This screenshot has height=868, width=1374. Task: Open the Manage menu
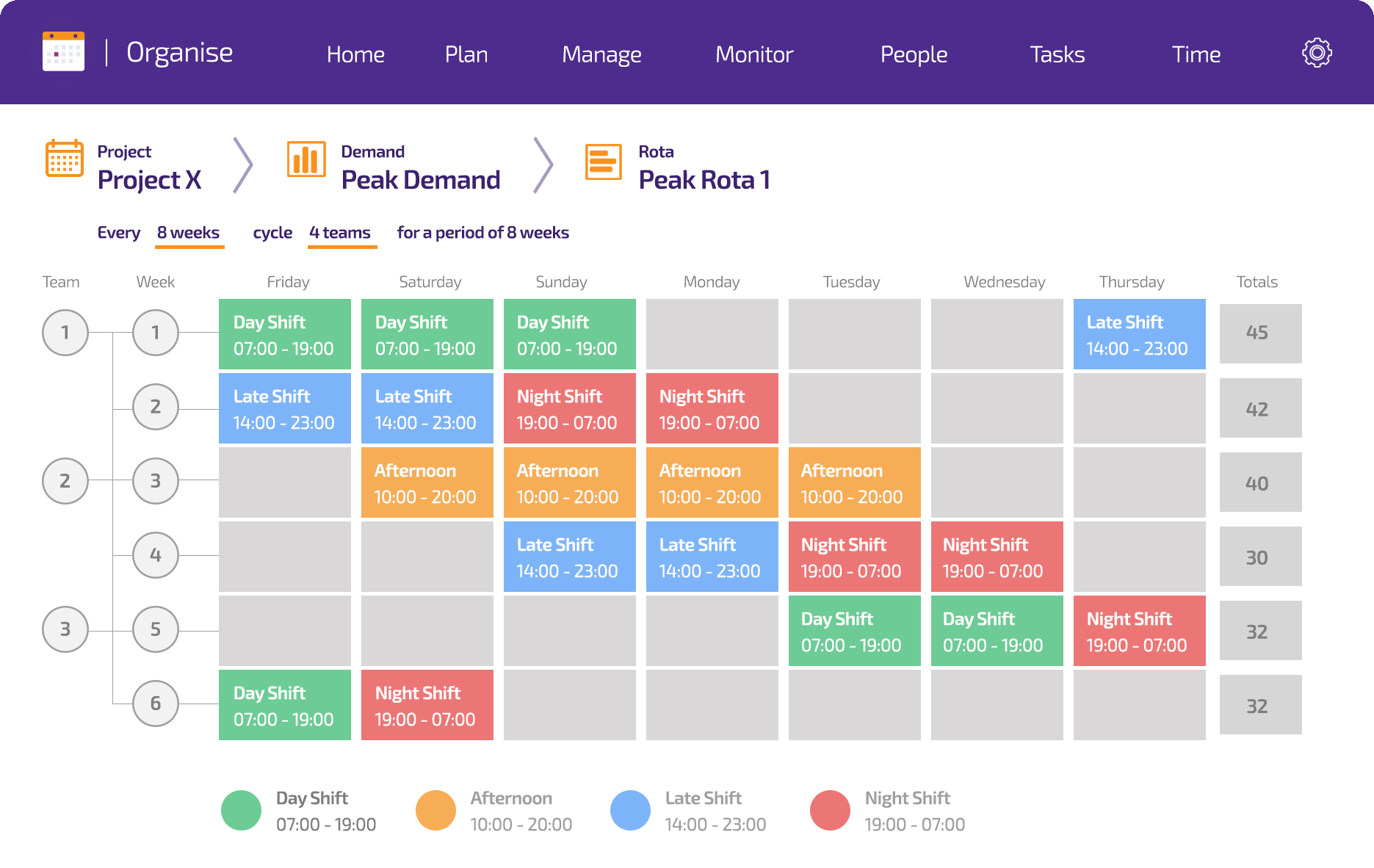[601, 54]
